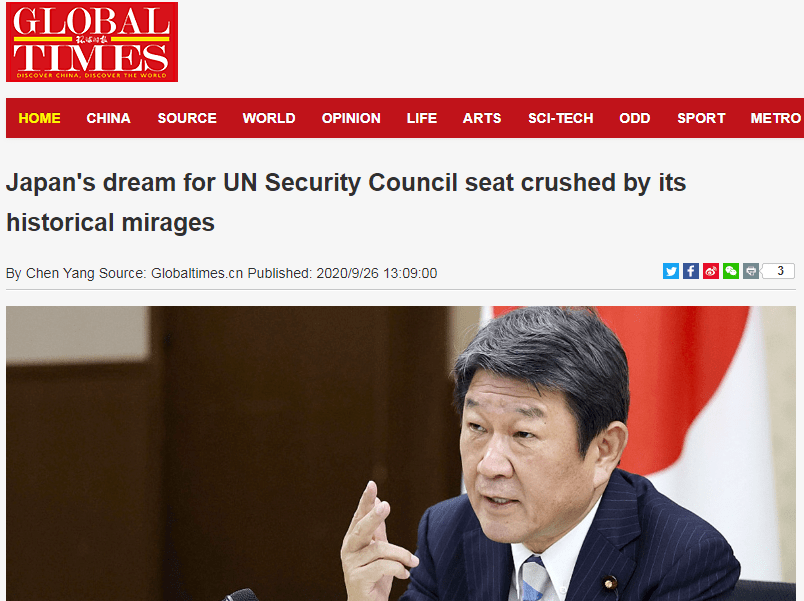804x601 pixels.
Task: Open the SCI-TECH section
Action: (560, 118)
